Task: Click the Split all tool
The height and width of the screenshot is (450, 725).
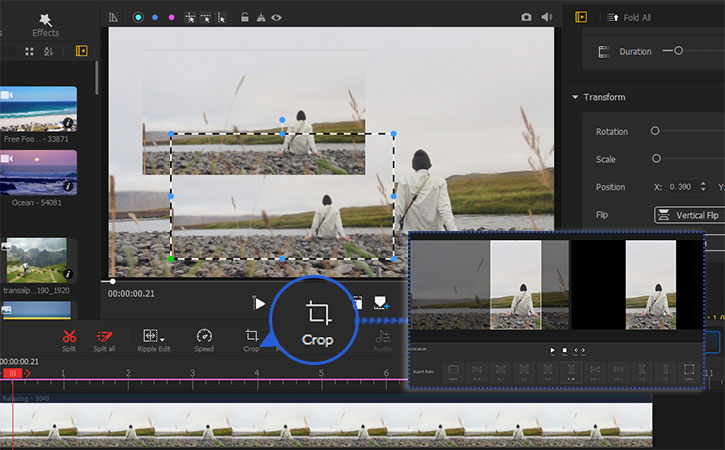Action: click(103, 337)
